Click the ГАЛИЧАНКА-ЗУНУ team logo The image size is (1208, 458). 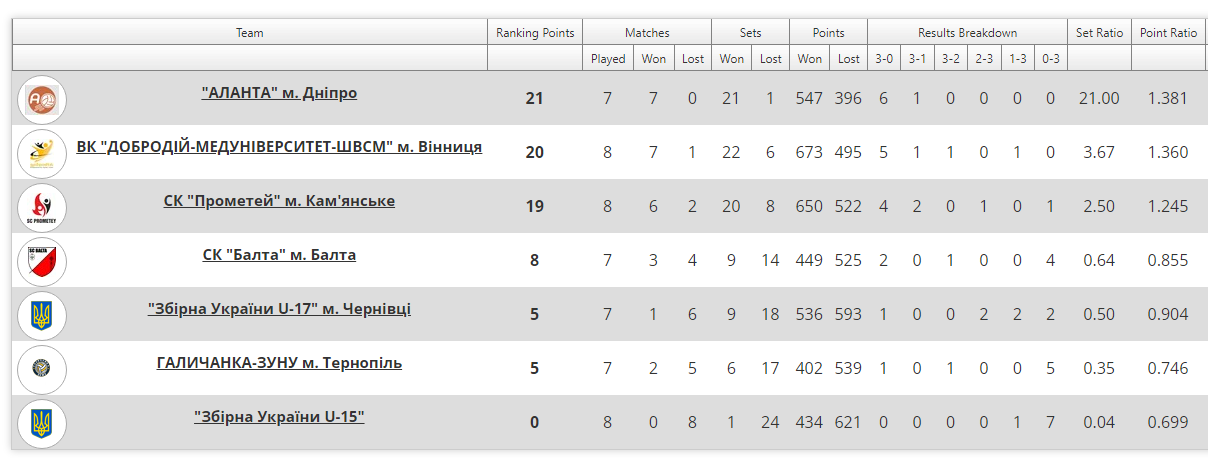(42, 370)
